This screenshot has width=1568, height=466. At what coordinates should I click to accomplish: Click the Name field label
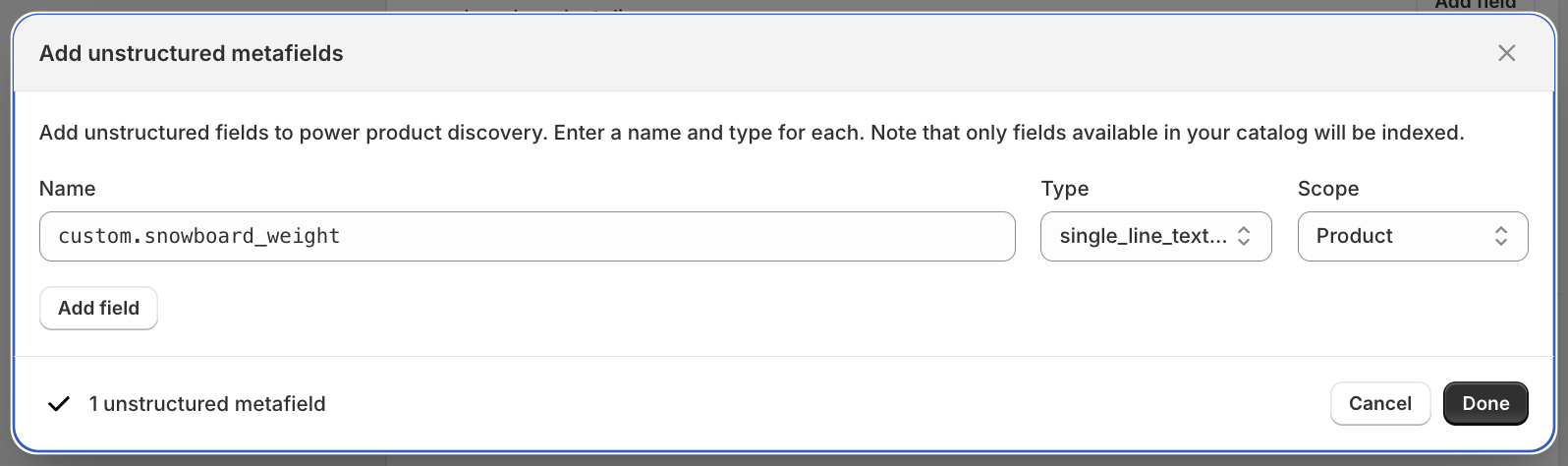pyautogui.click(x=67, y=189)
